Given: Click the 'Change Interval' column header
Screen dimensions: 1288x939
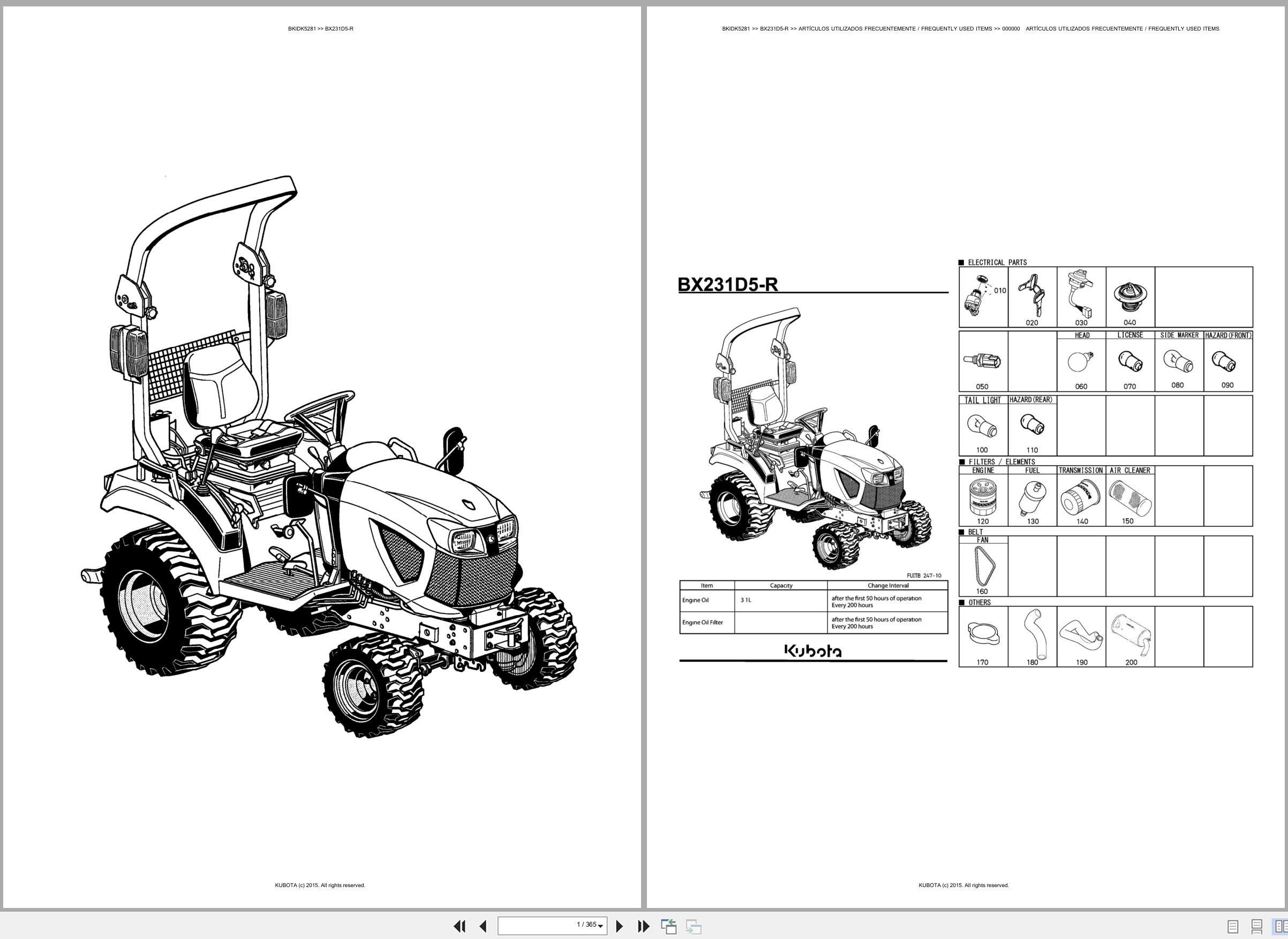Looking at the screenshot, I should pos(887,586).
